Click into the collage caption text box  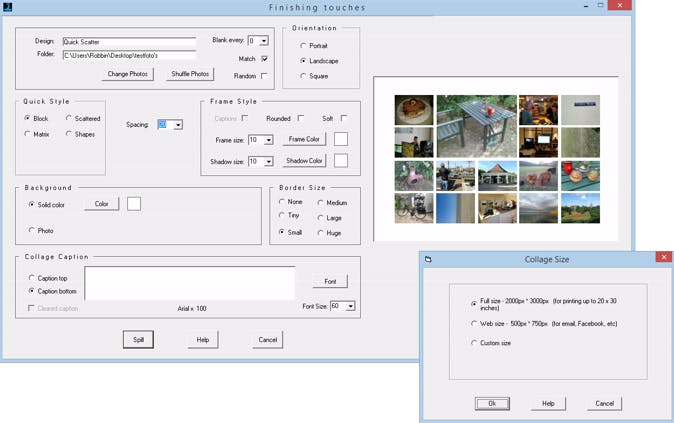189,282
